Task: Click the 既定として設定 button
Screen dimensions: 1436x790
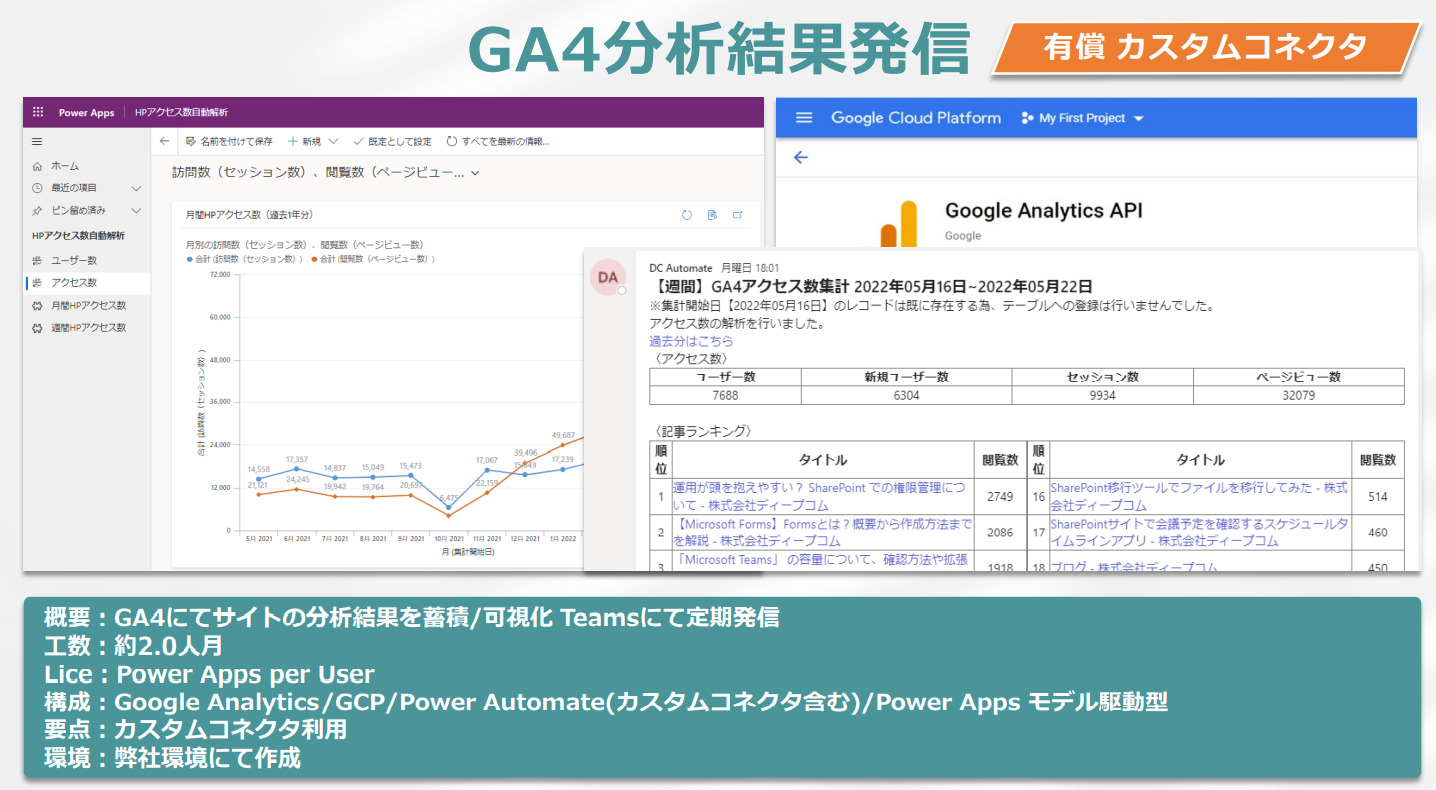Action: (x=392, y=142)
